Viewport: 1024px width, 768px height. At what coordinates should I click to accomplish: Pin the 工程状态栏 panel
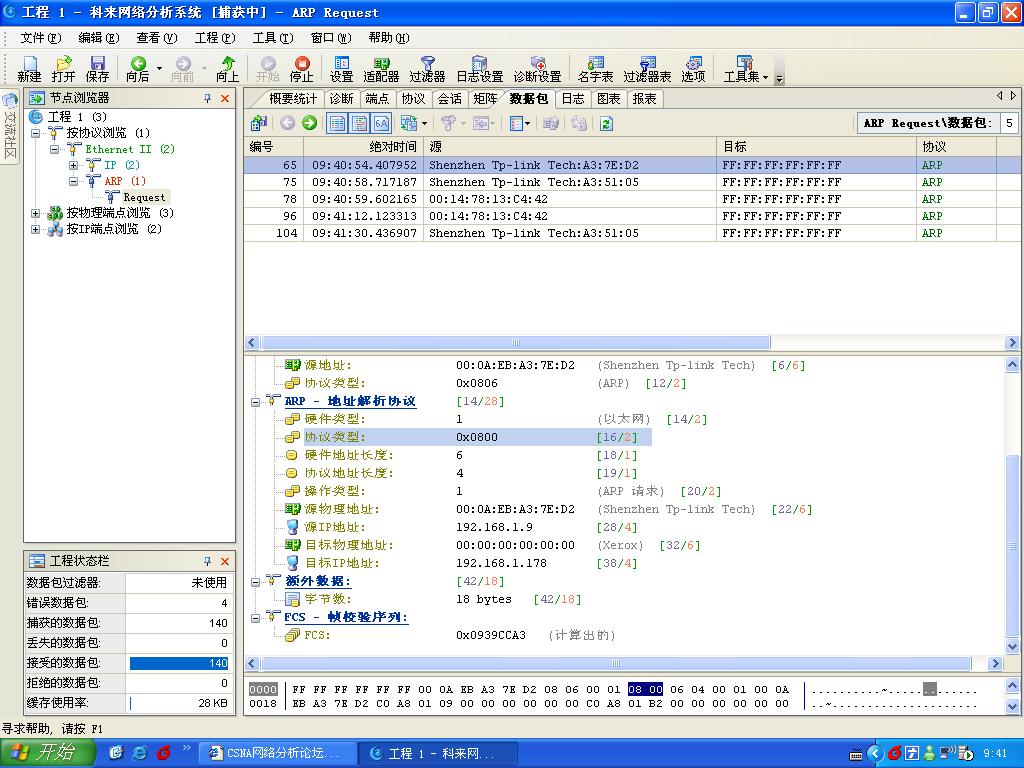(208, 561)
